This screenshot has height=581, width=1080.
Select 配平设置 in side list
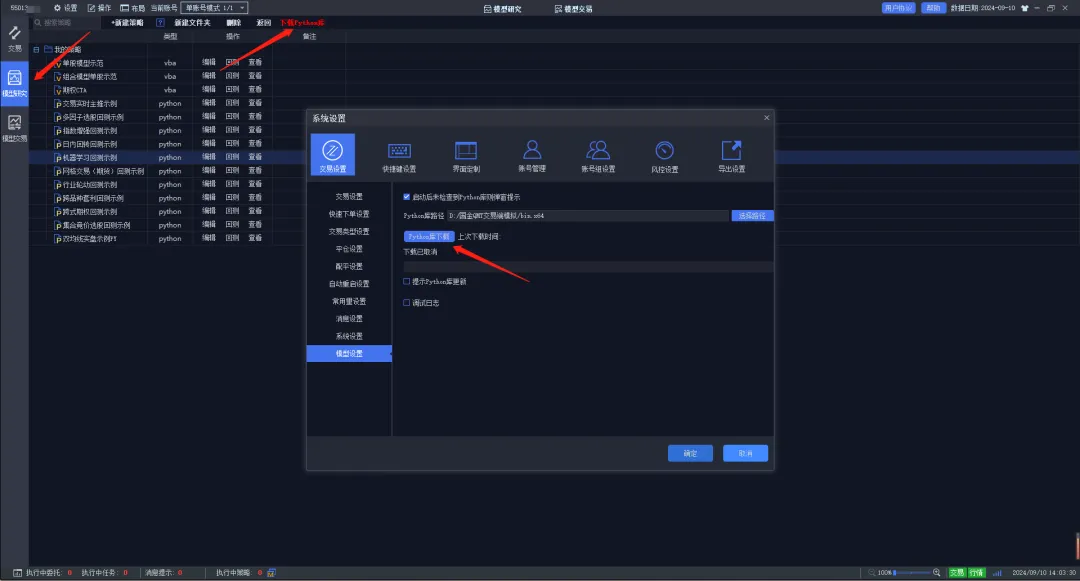349,266
